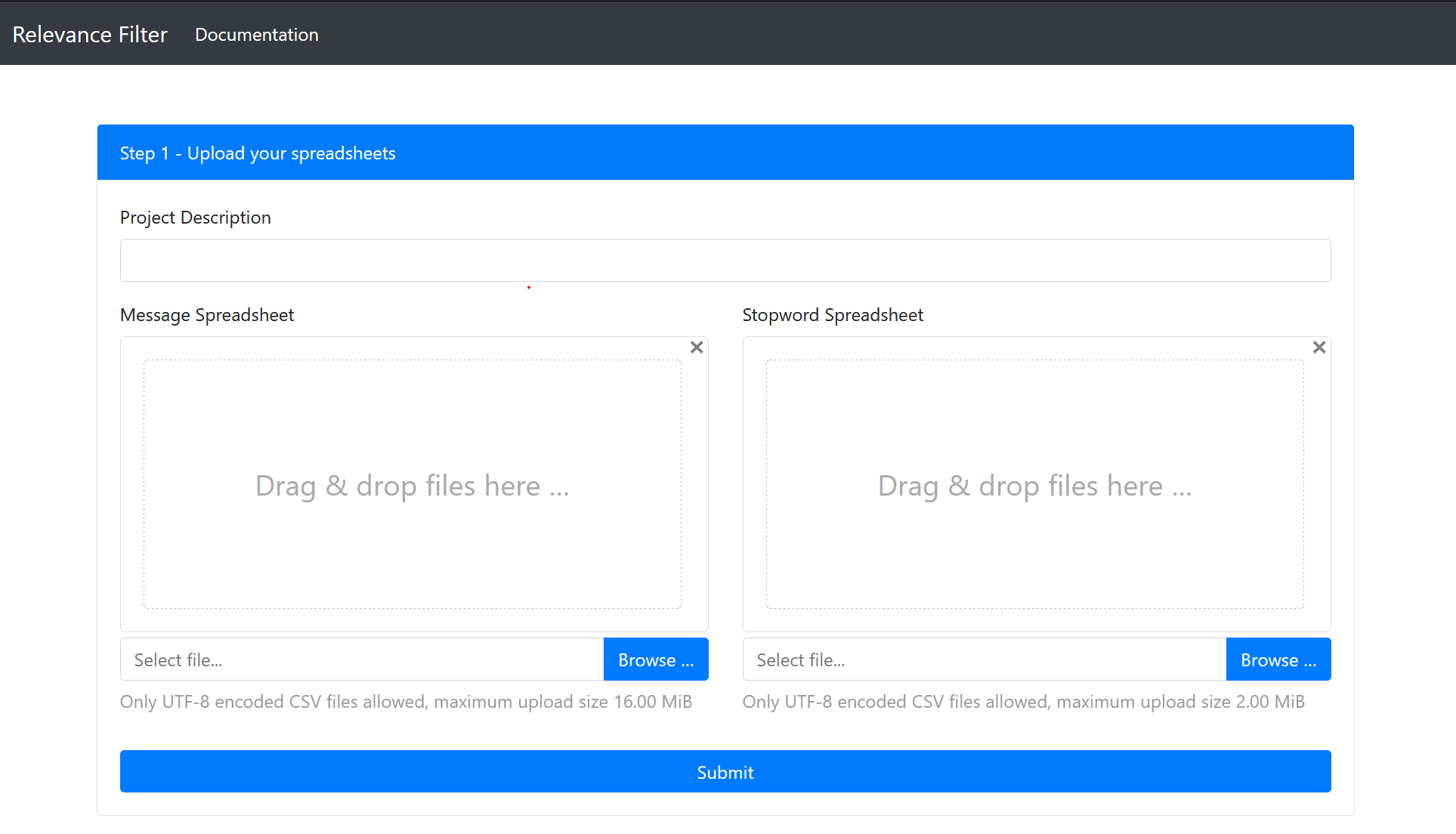Submit the uploaded spreadsheets
This screenshot has height=834, width=1456.
pos(725,771)
